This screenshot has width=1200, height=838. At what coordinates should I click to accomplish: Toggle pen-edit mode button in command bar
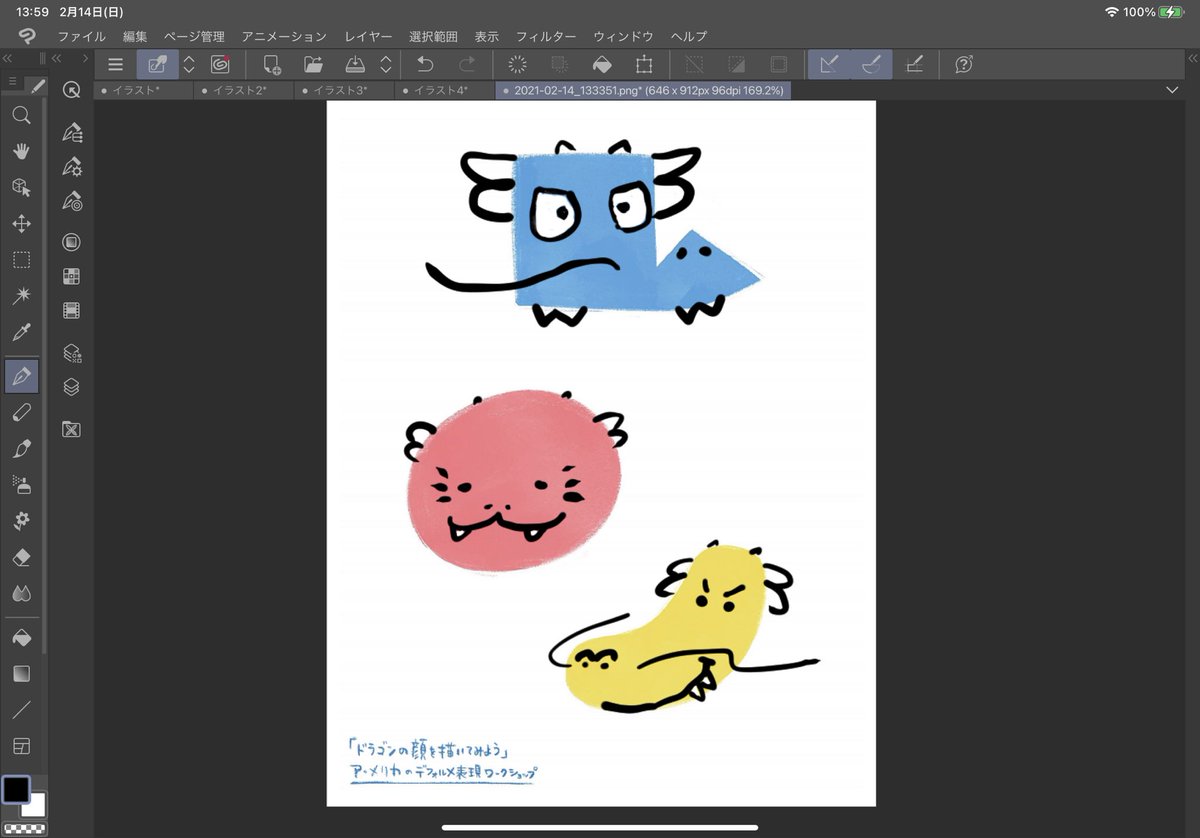coord(158,64)
